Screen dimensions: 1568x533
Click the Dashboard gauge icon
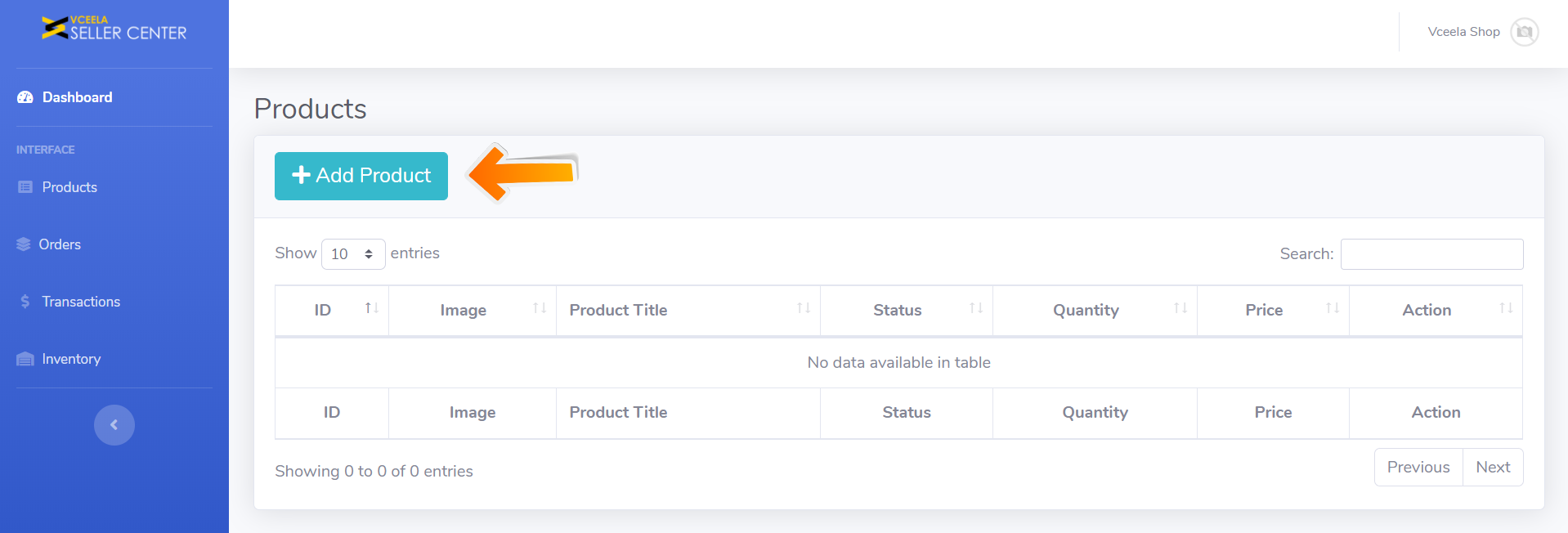[25, 97]
